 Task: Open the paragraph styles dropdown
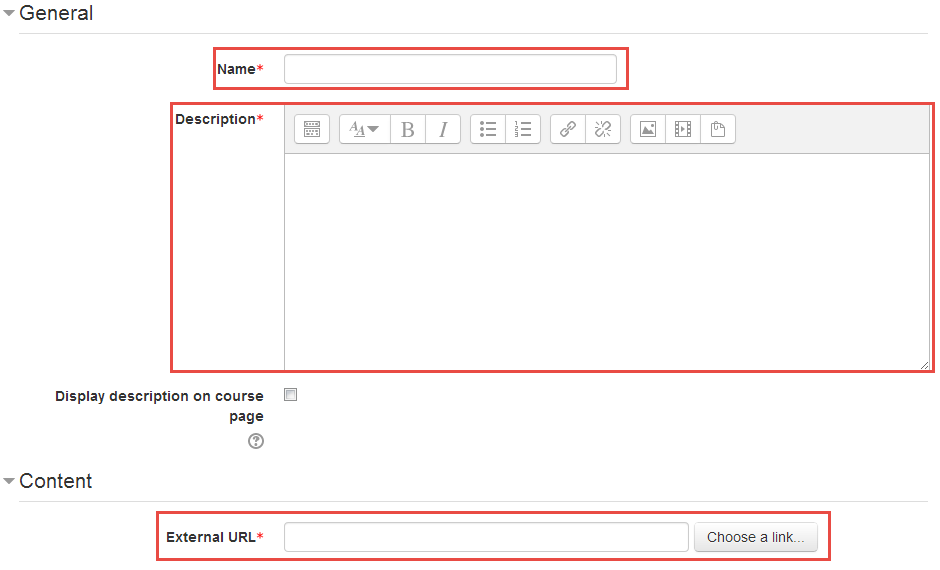pyautogui.click(x=364, y=129)
